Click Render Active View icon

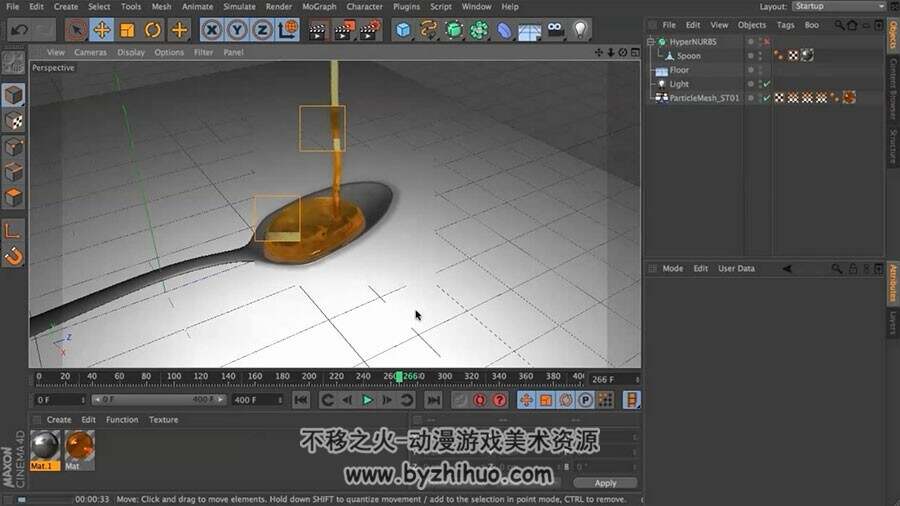point(317,30)
